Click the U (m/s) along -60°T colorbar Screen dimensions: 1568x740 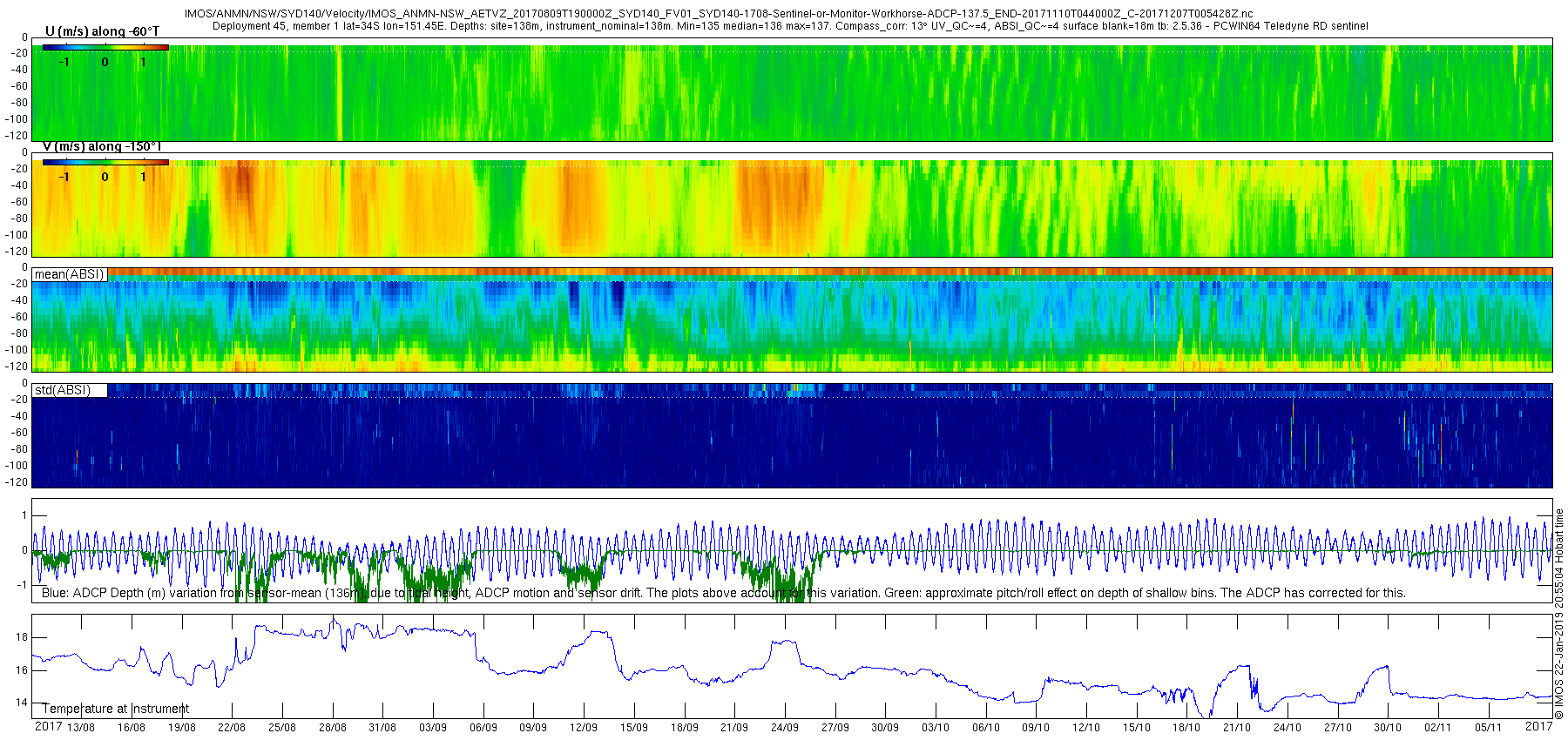(105, 47)
